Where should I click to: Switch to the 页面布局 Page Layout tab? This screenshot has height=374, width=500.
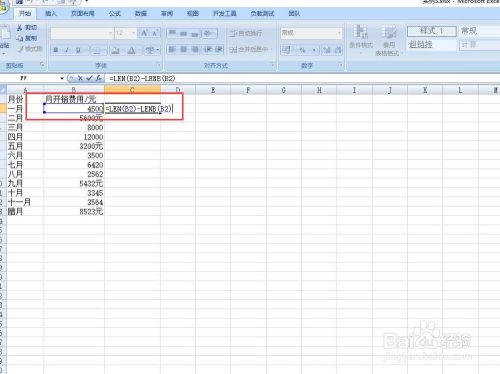coord(83,14)
